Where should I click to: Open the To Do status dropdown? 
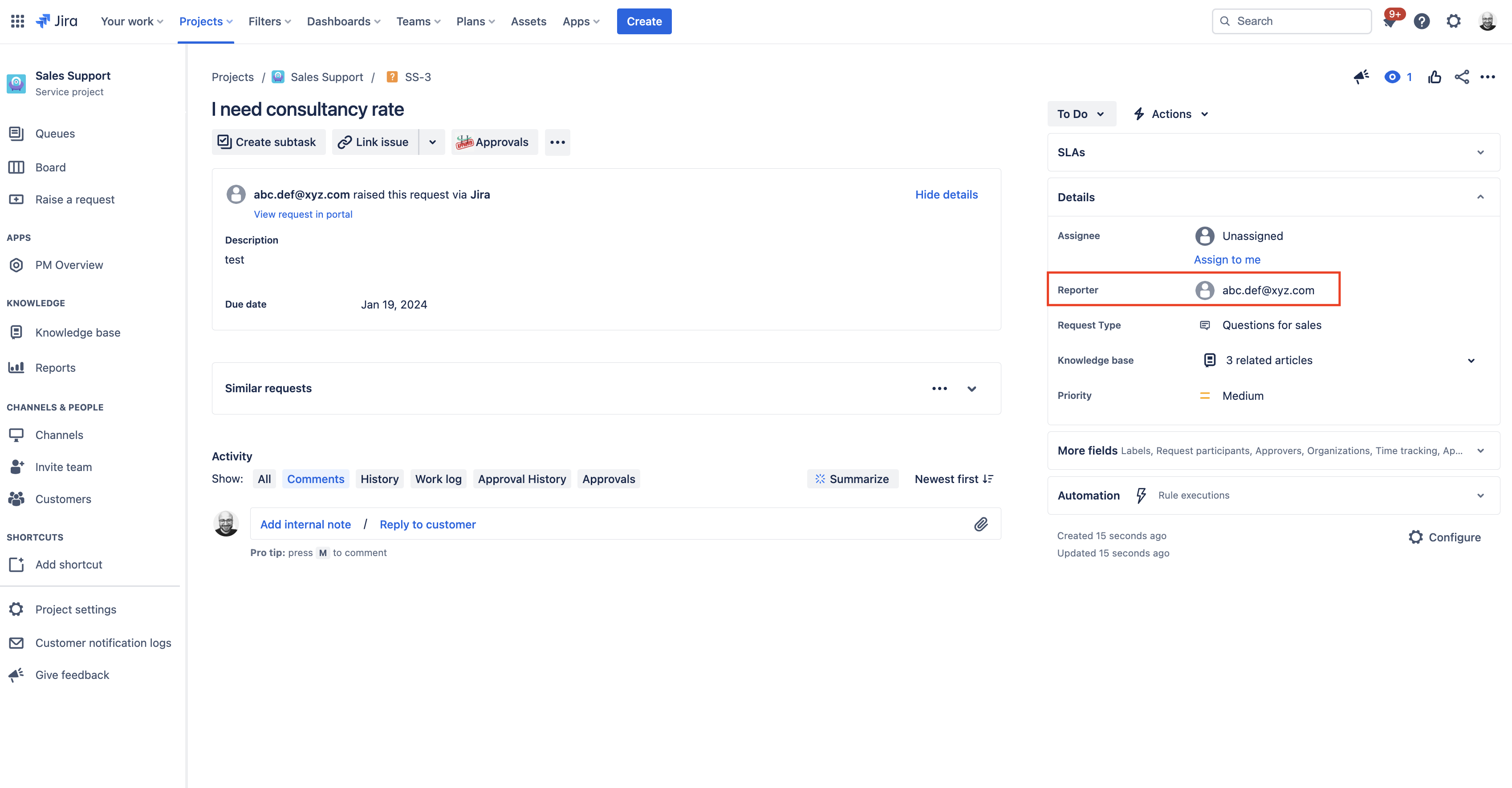(x=1081, y=114)
